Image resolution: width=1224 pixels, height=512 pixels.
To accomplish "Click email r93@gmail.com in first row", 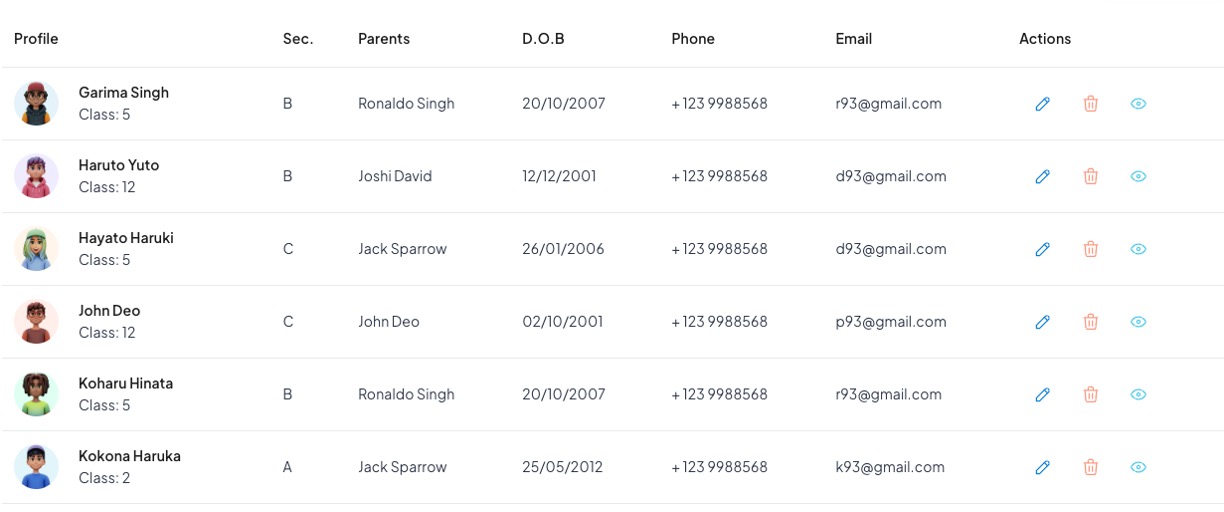I will (x=888, y=104).
